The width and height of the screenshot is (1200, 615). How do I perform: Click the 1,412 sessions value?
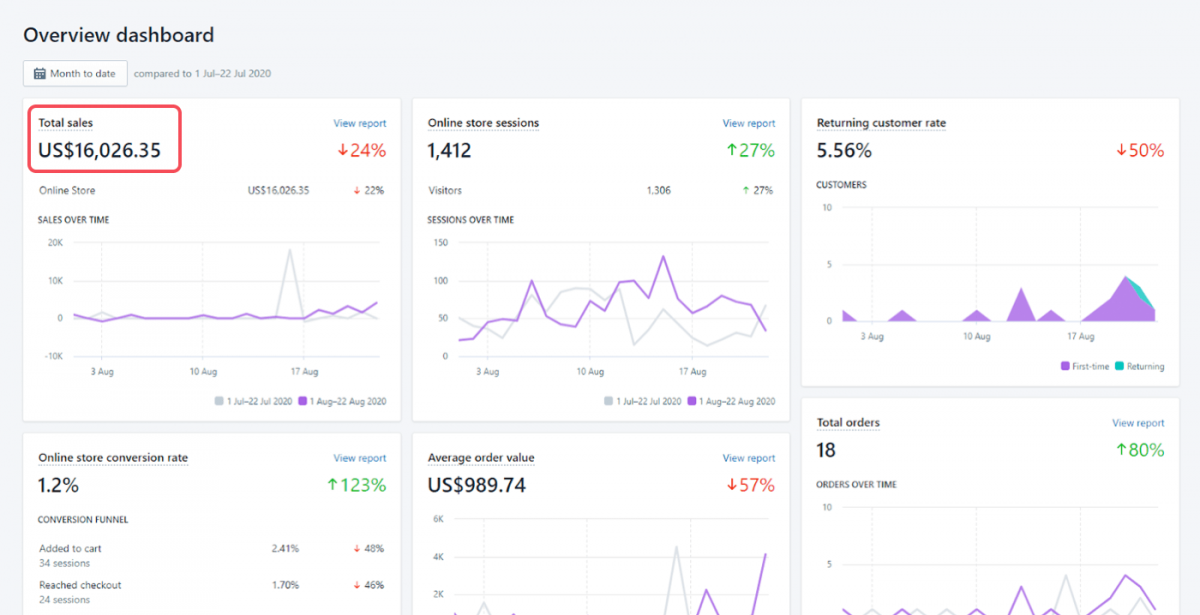(449, 151)
